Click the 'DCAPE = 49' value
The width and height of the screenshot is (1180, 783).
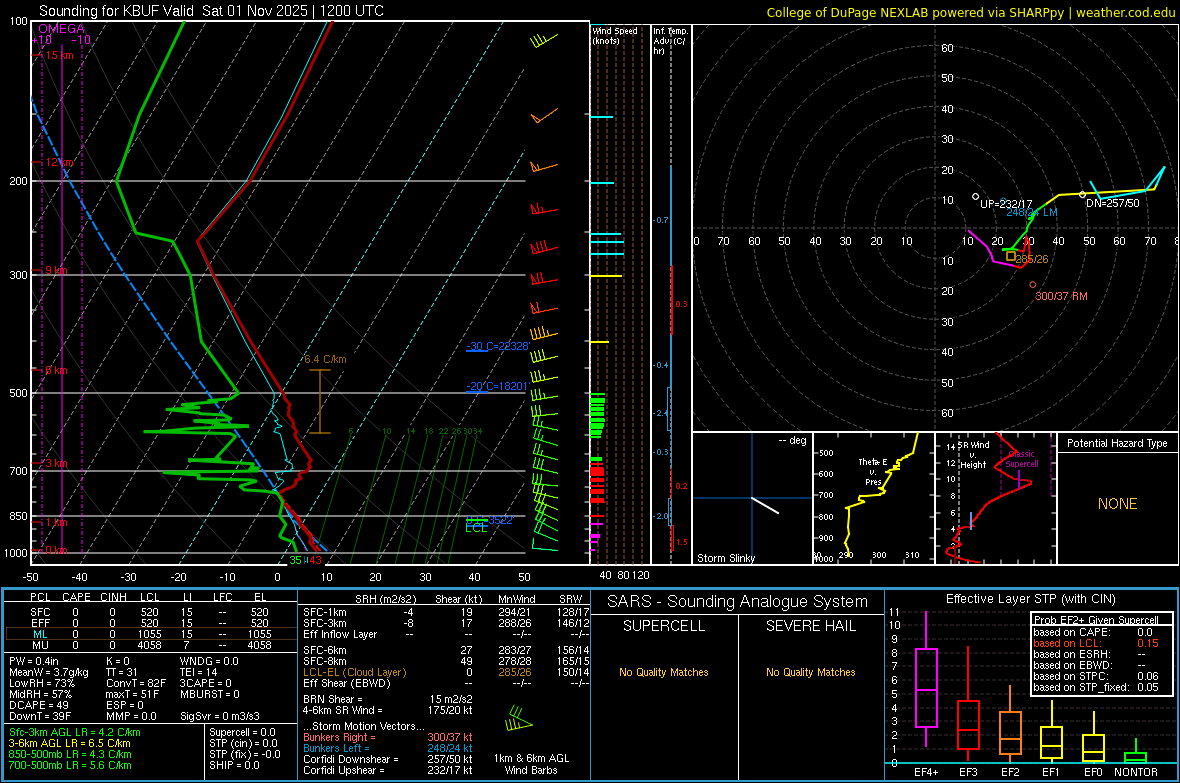click(x=39, y=705)
